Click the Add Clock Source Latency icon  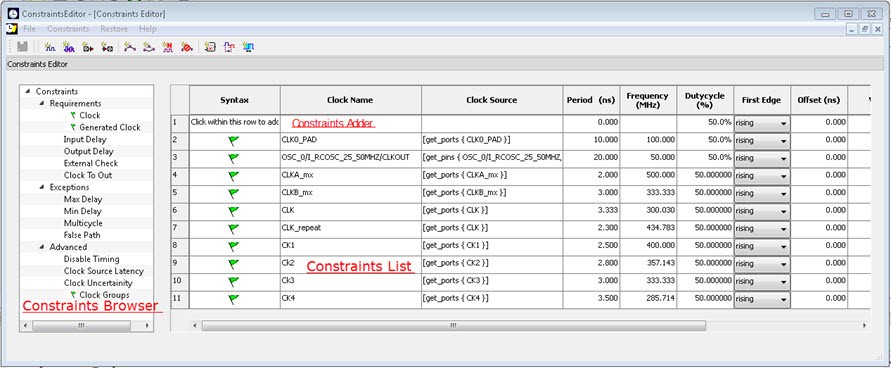point(229,47)
